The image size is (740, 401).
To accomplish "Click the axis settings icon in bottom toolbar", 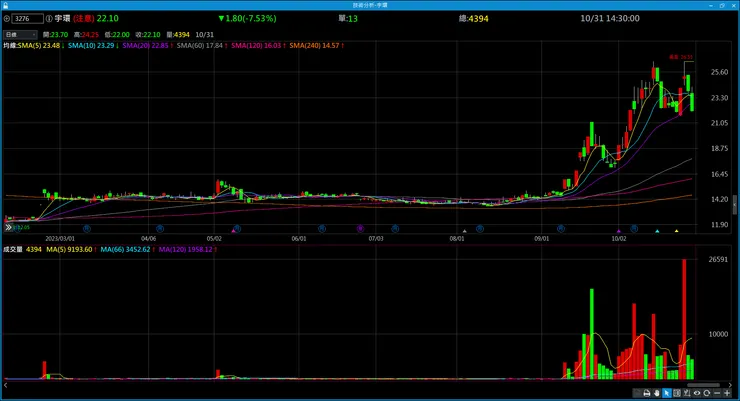I will pyautogui.click(x=687, y=393).
